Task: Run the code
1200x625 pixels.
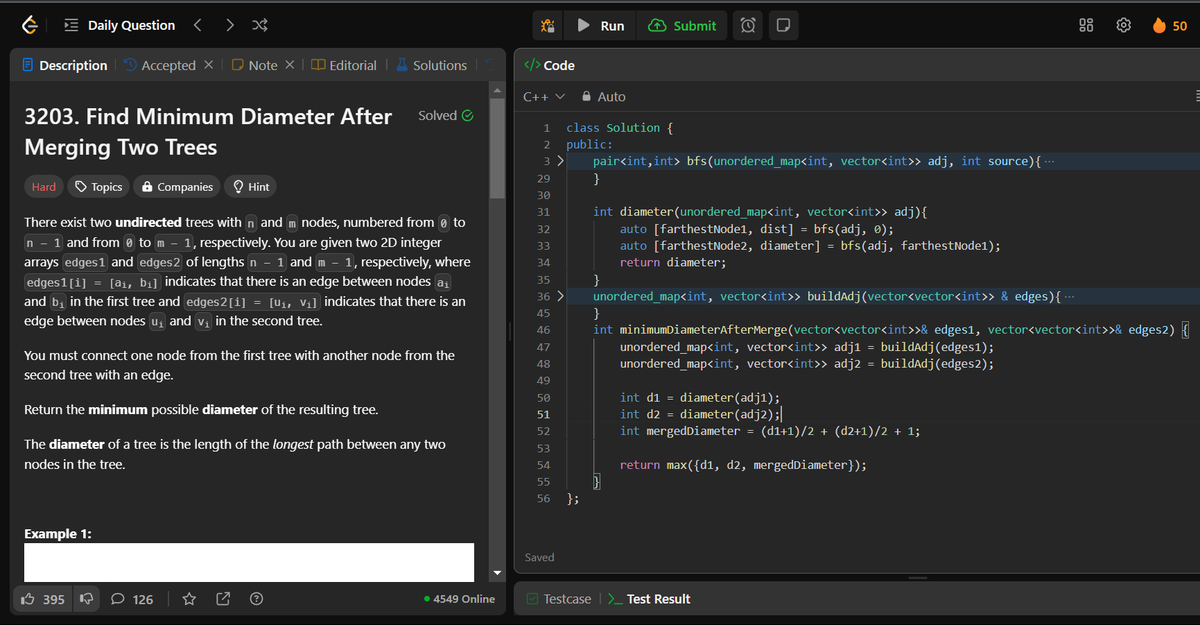Action: [601, 26]
